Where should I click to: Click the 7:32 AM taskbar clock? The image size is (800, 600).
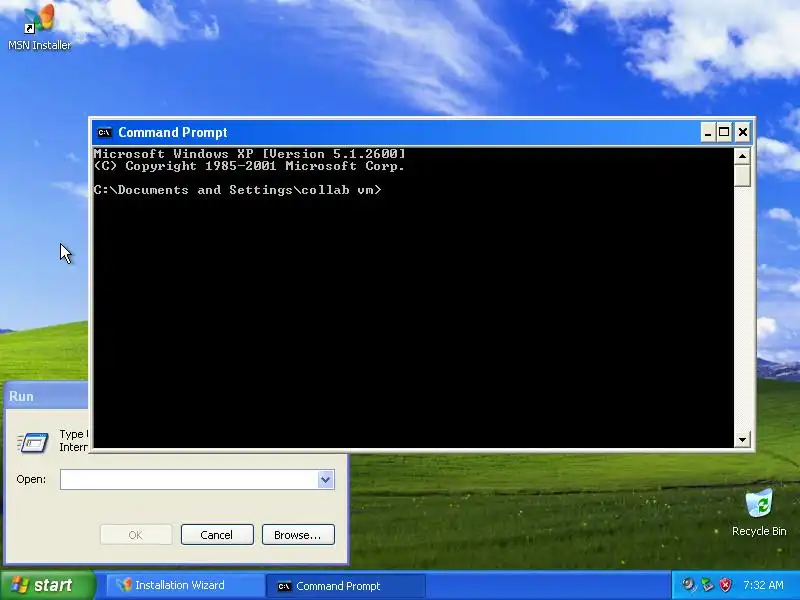(763, 585)
